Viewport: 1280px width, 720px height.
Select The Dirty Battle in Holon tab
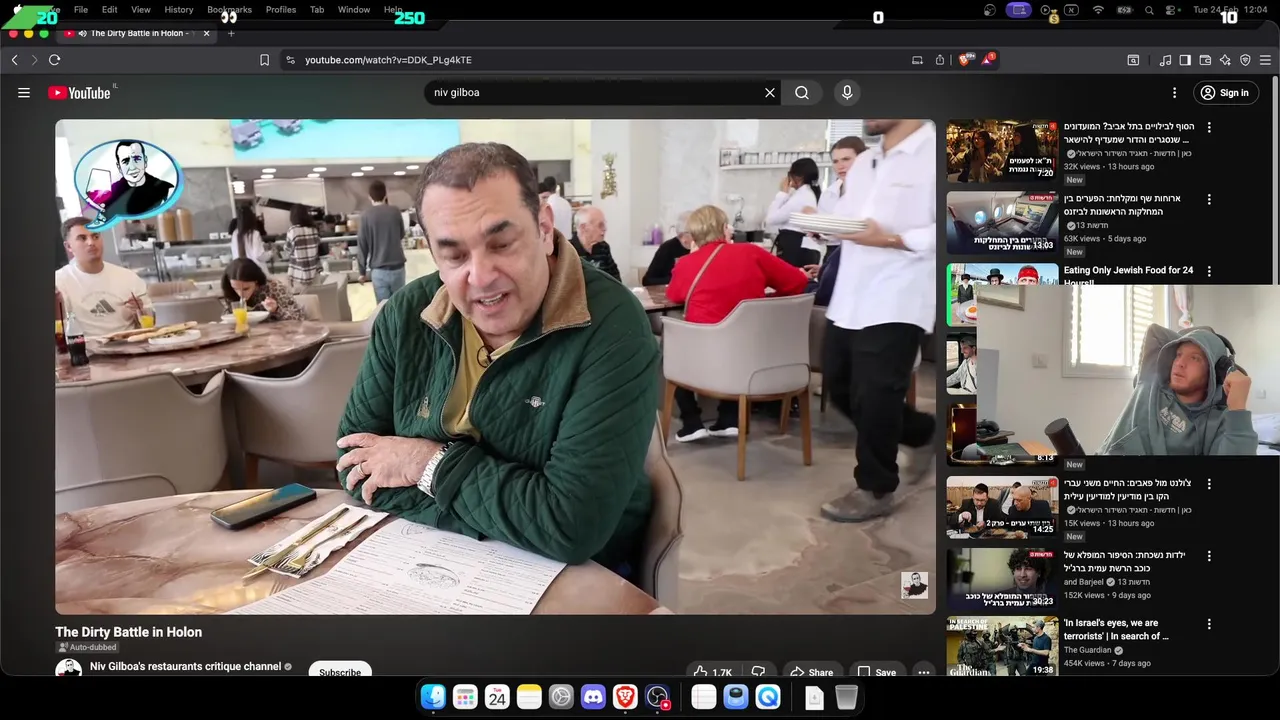tap(137, 33)
